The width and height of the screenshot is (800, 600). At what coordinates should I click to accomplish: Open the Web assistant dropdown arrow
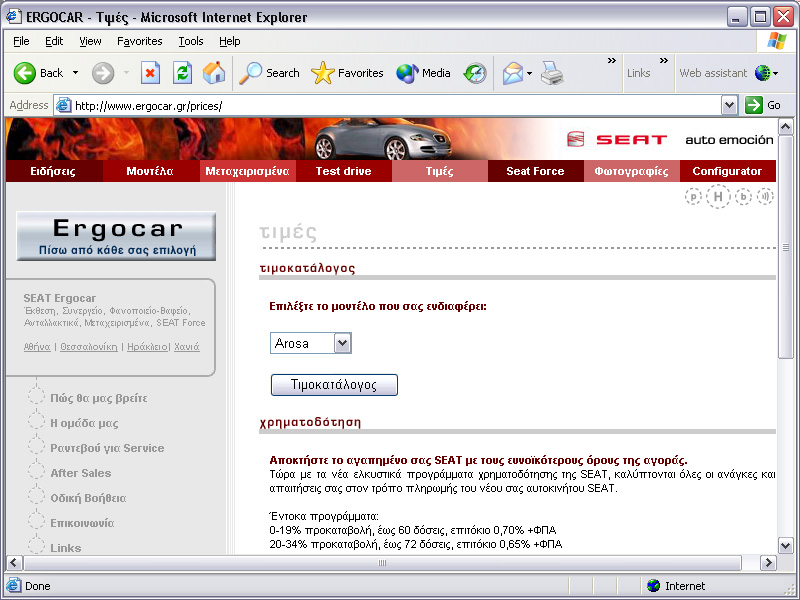coord(776,73)
